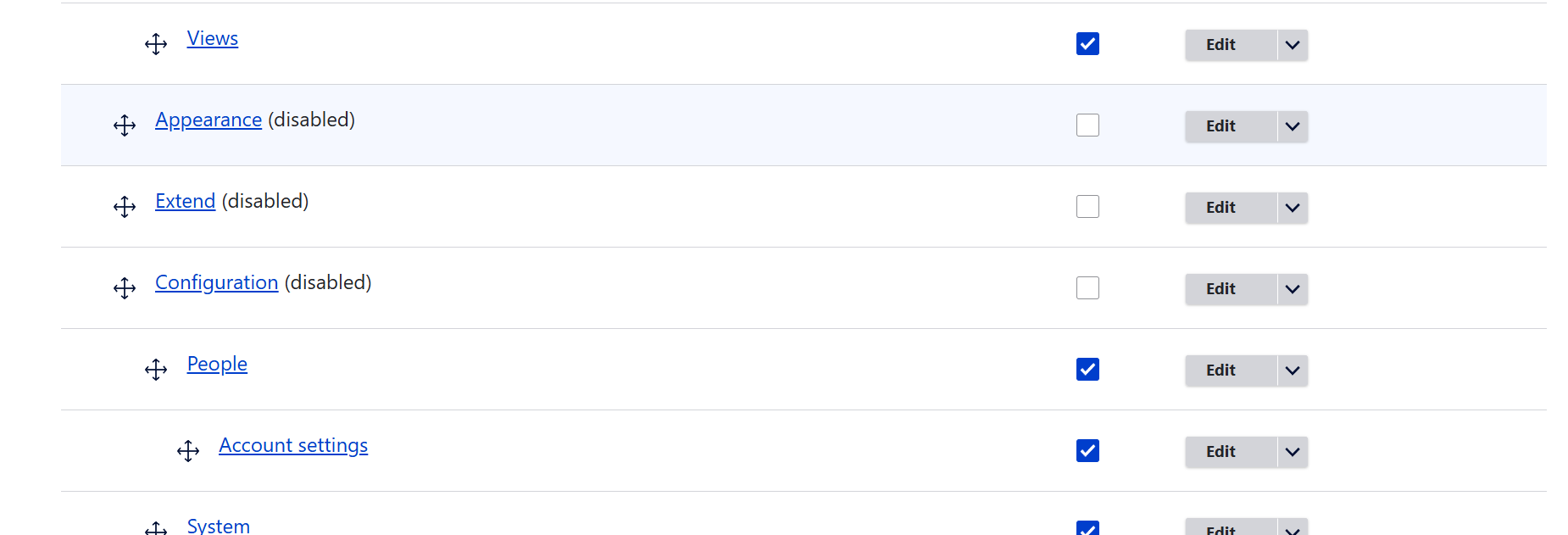This screenshot has width=1568, height=535.
Task: Click the drag handle icon for Views
Action: click(x=156, y=44)
